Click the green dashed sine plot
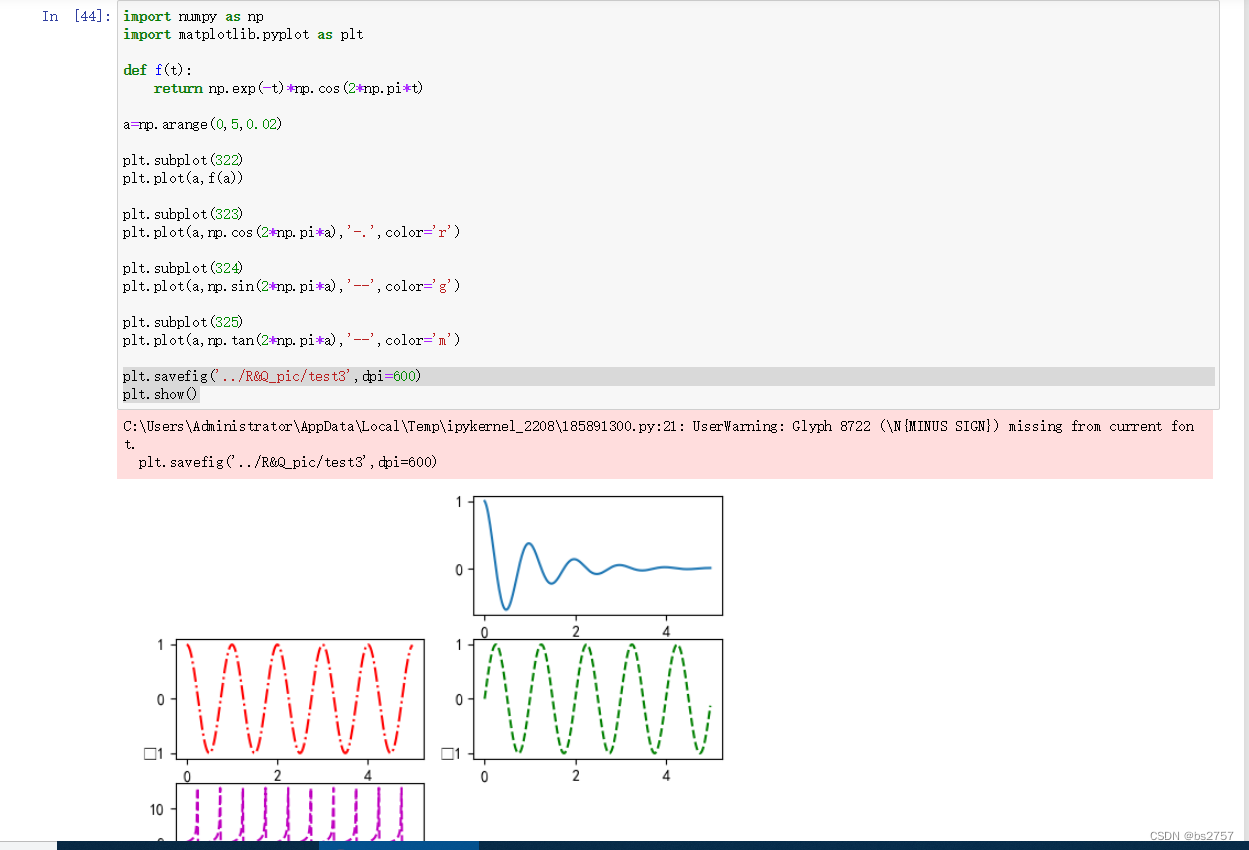This screenshot has height=850, width=1249. [598, 698]
